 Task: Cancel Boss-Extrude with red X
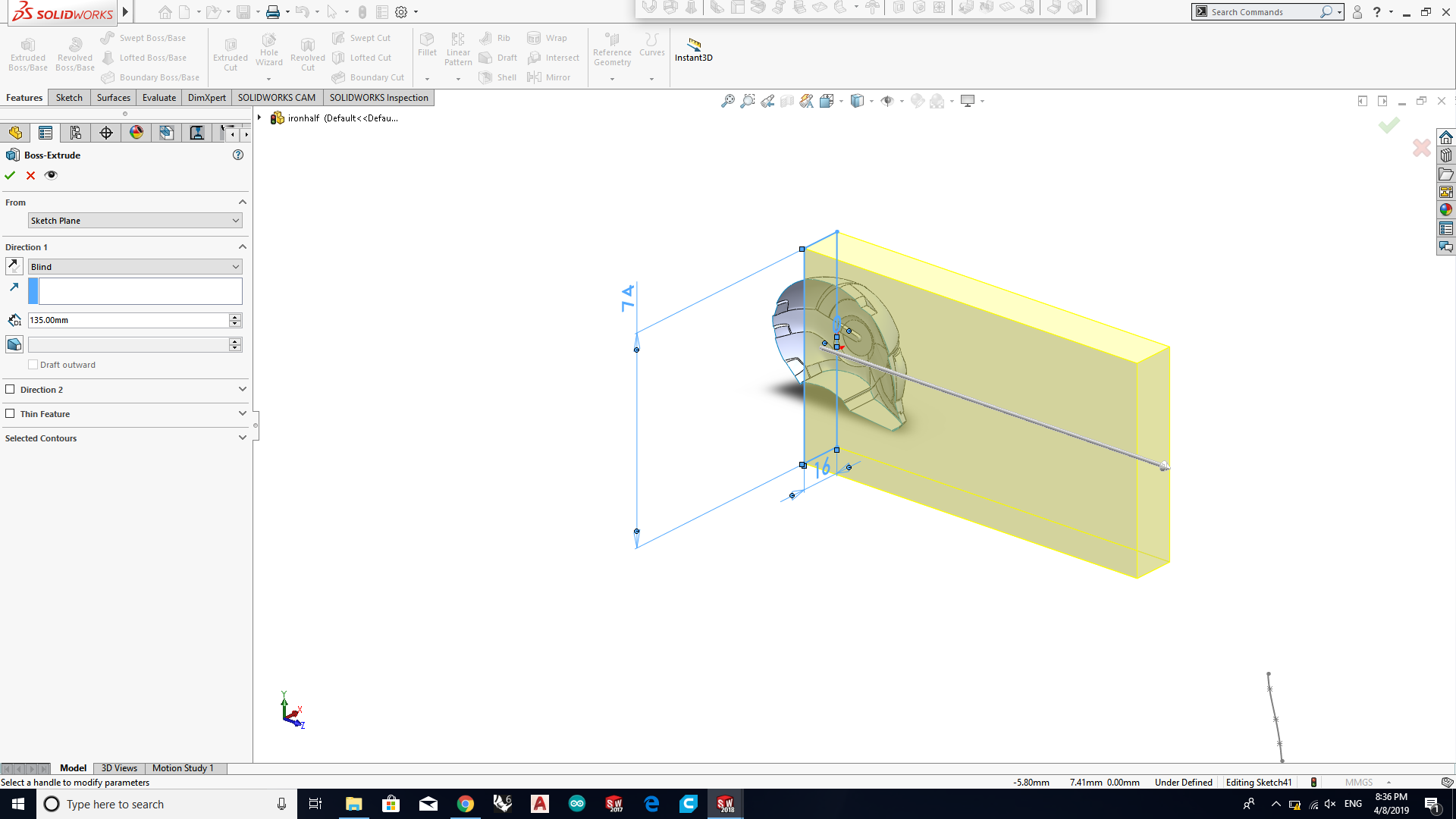click(x=30, y=175)
